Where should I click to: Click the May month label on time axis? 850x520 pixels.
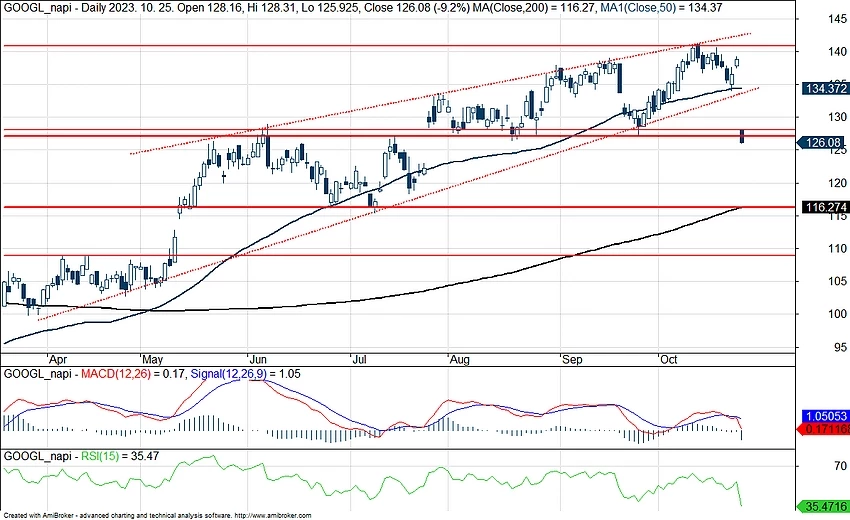click(152, 359)
